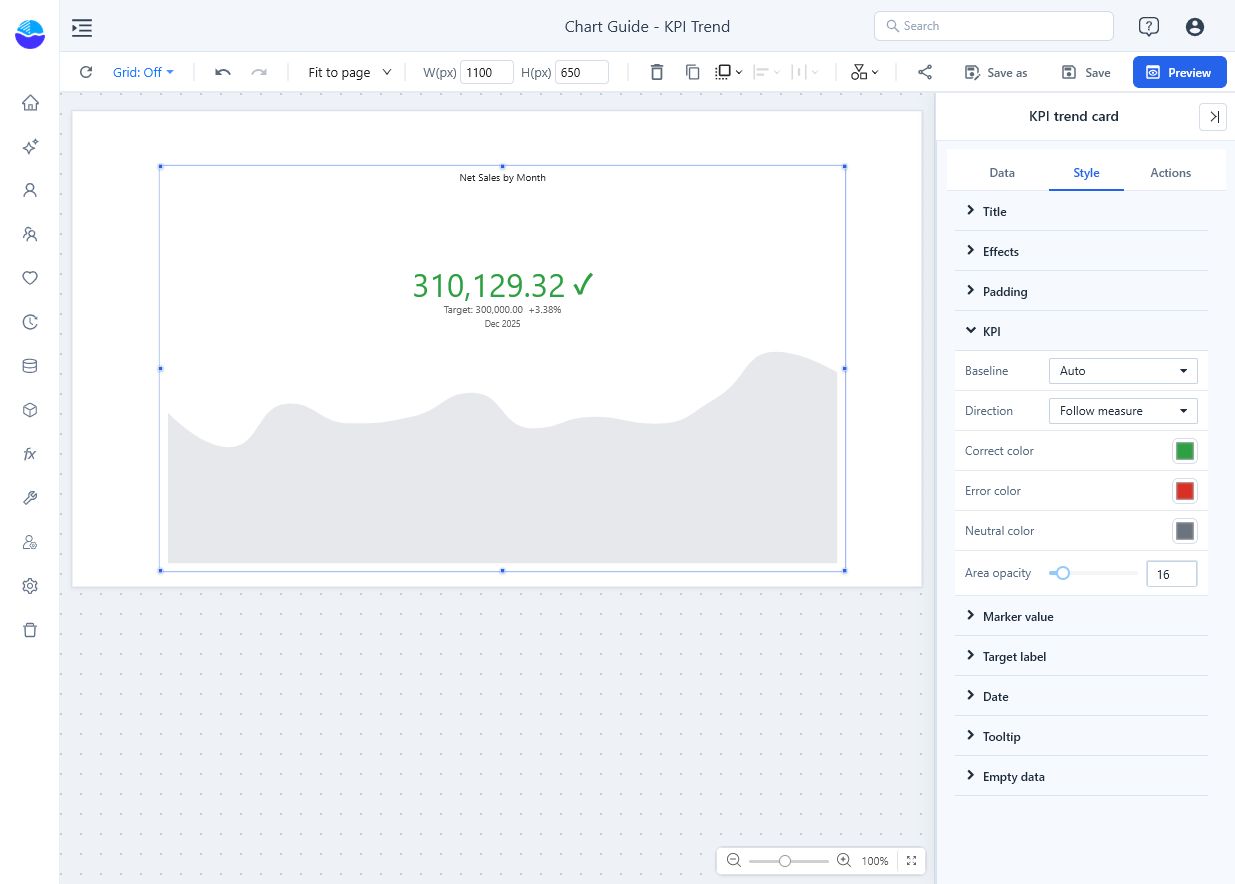Click the Search input field

(x=994, y=26)
